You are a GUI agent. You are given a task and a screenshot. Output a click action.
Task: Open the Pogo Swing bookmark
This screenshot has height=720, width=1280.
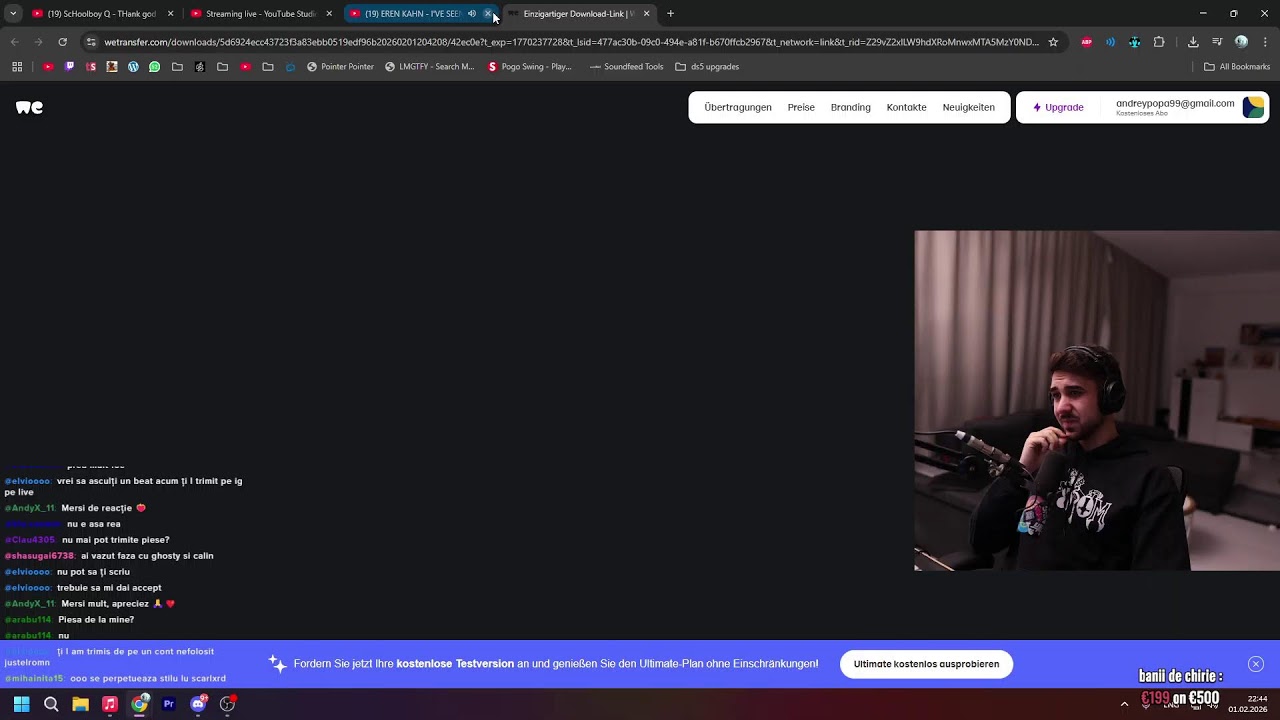click(x=529, y=67)
